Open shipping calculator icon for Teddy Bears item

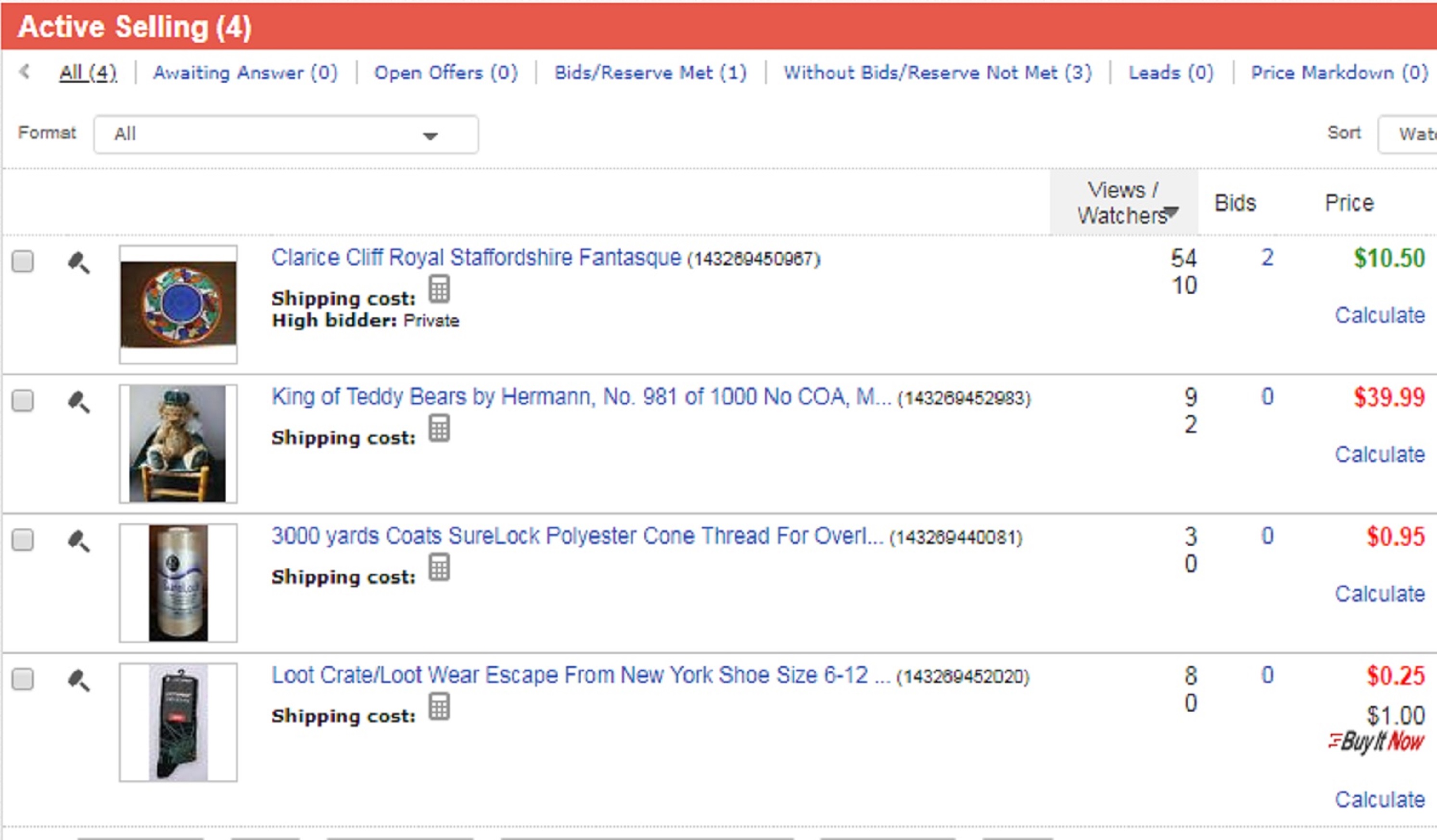[x=439, y=428]
